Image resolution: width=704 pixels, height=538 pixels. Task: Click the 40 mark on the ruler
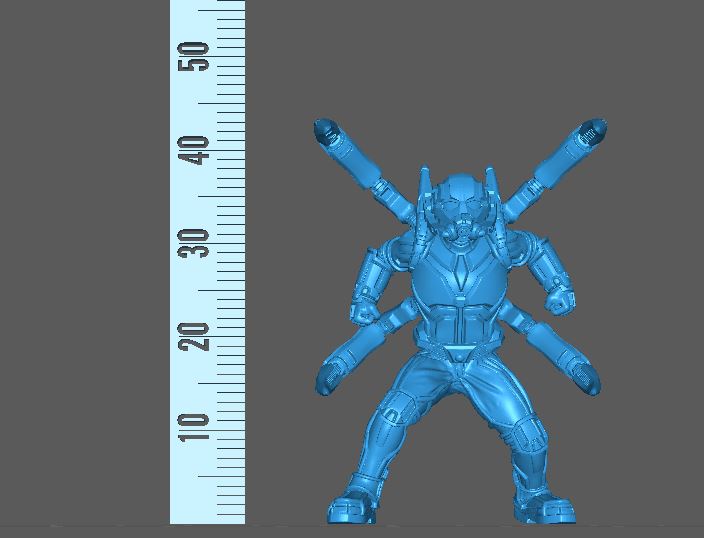(196, 151)
